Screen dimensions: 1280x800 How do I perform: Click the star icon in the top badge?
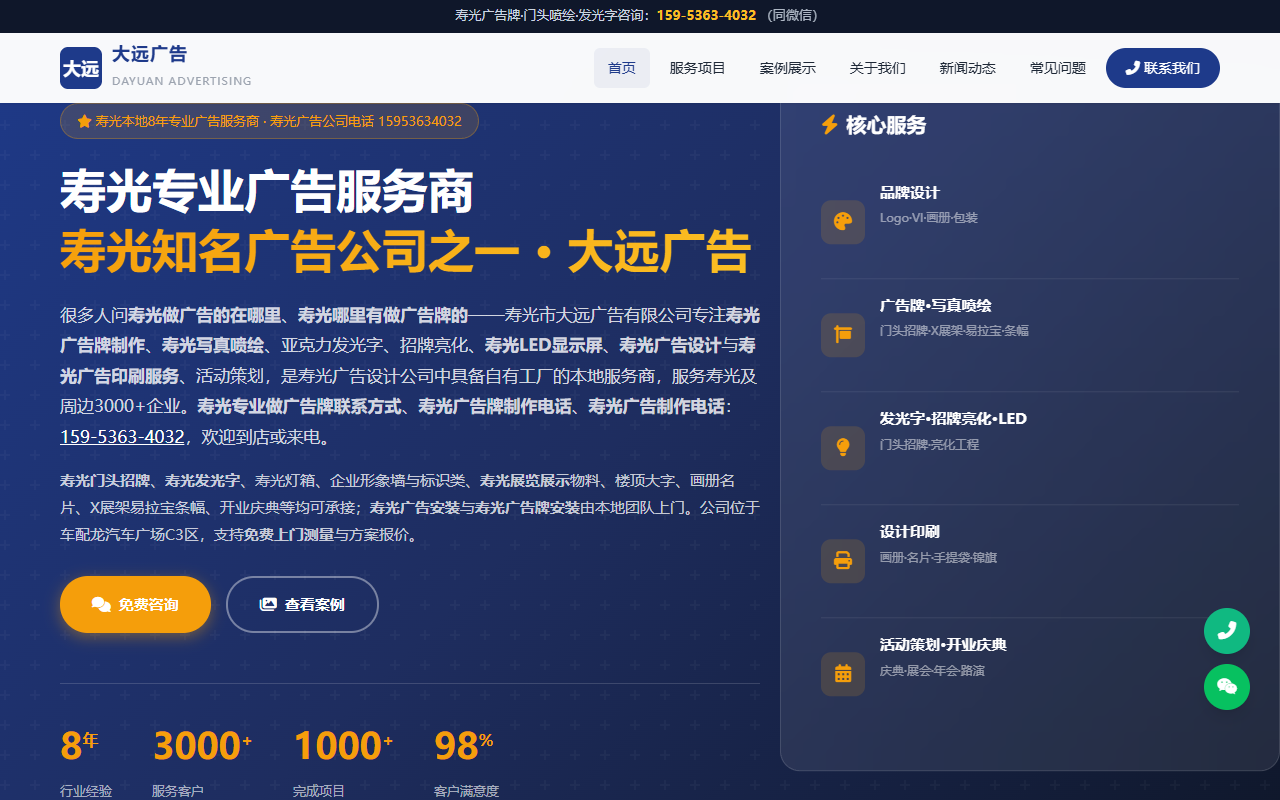click(x=84, y=121)
